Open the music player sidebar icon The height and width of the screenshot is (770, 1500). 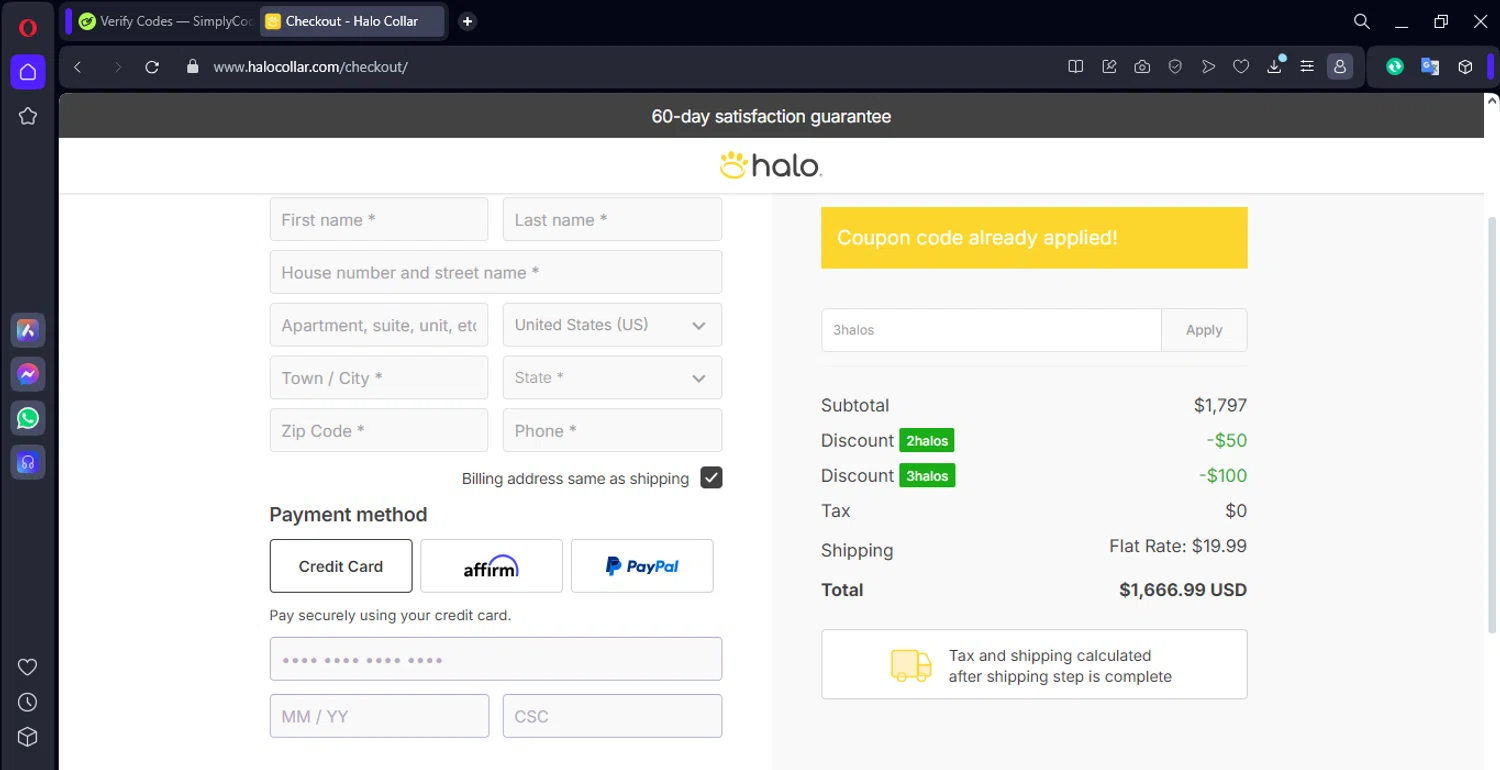point(28,462)
